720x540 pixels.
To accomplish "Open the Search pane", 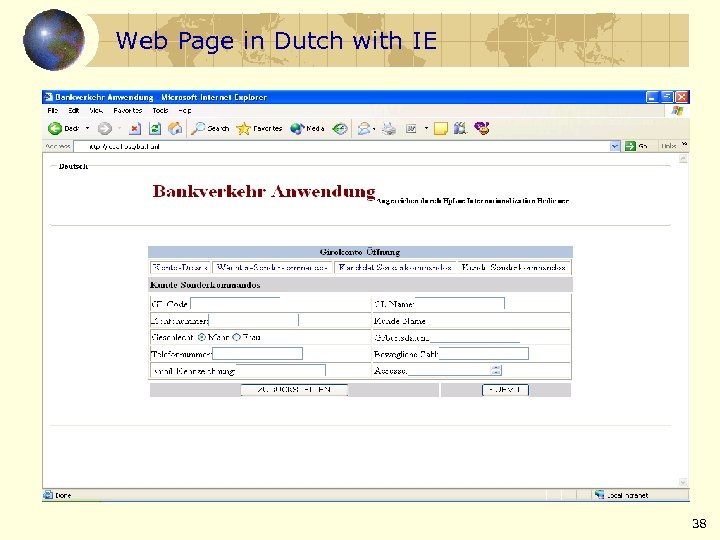I will click(210, 129).
